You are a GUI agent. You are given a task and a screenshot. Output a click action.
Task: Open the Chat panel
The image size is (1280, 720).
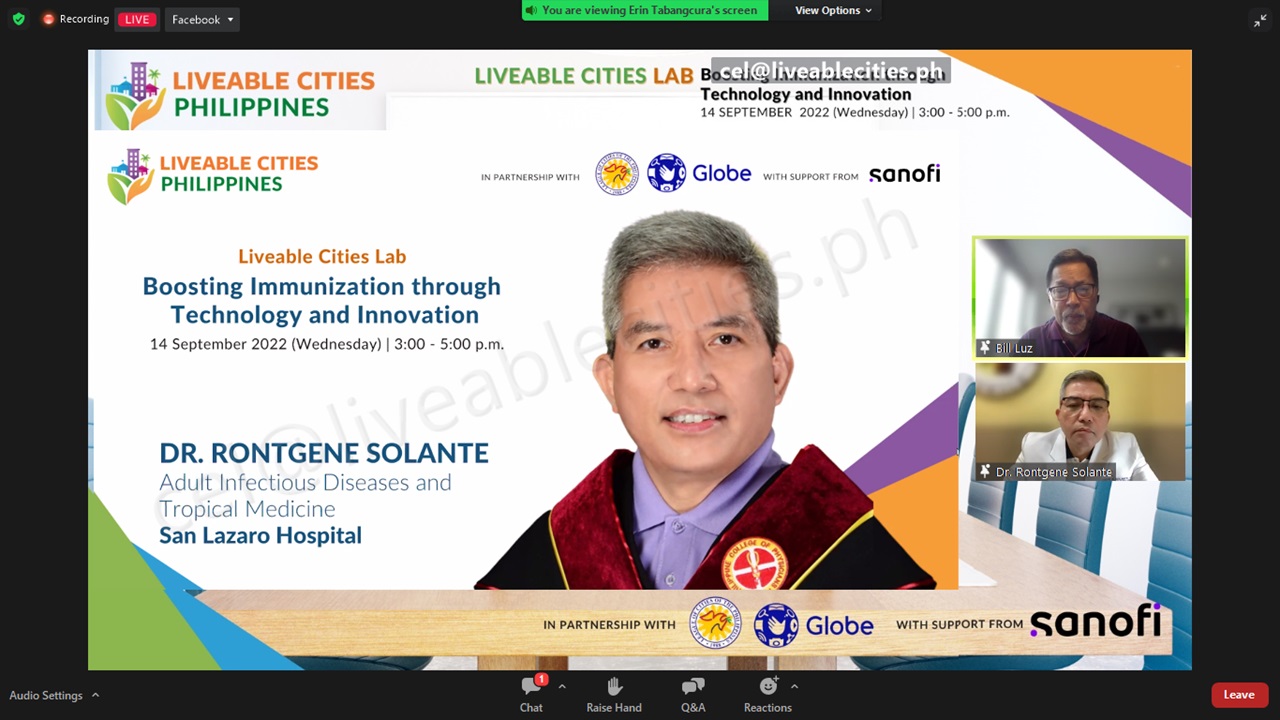531,694
